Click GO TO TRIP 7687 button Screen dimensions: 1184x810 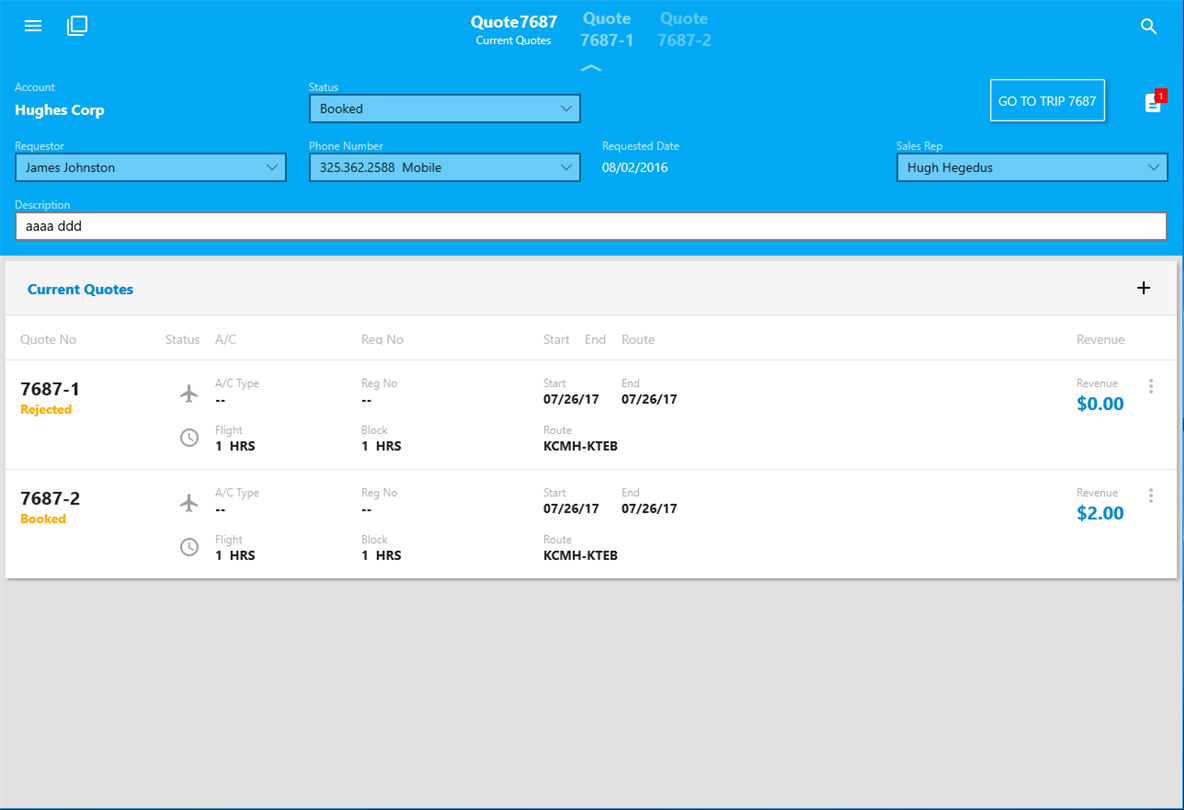point(1047,100)
